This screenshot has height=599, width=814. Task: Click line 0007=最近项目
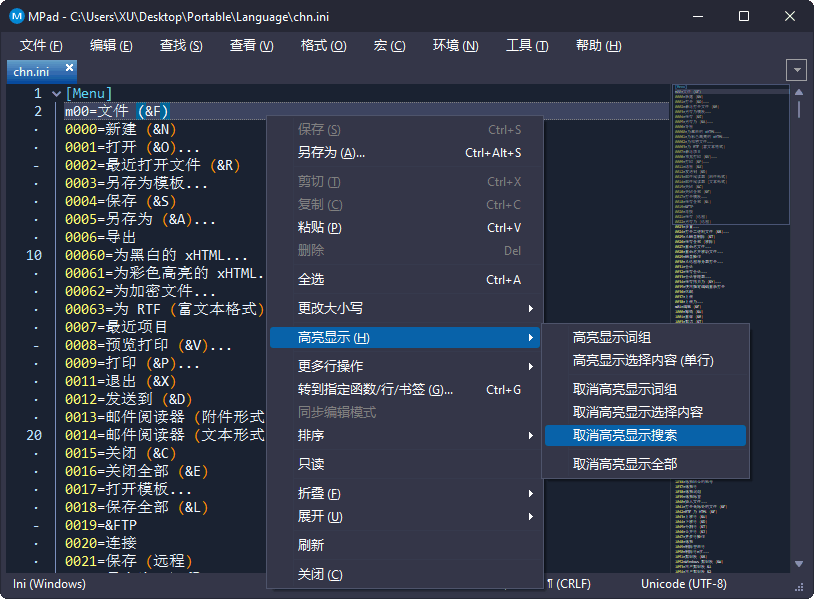tap(116, 327)
